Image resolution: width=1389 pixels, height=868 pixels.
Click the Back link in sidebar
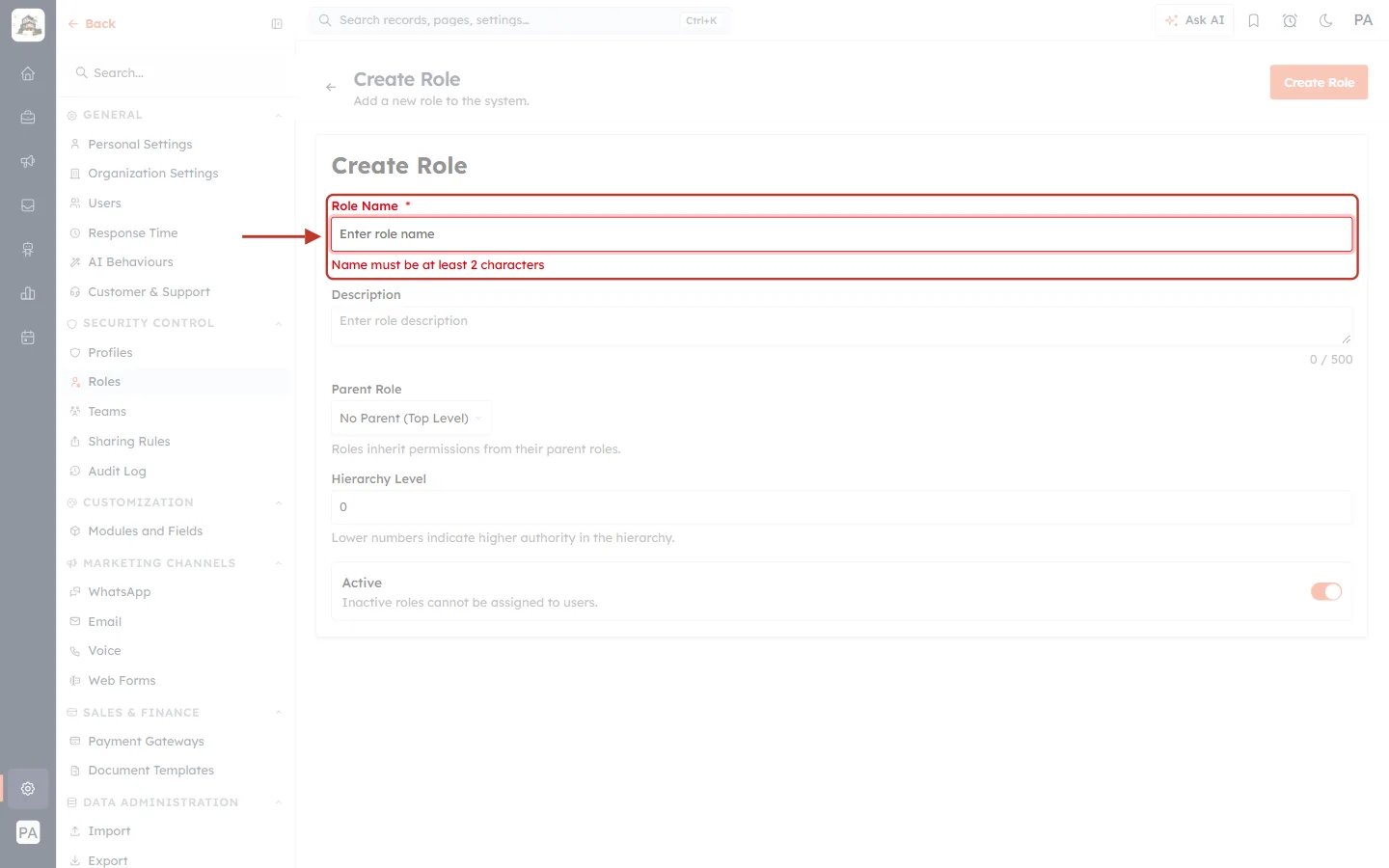(92, 24)
